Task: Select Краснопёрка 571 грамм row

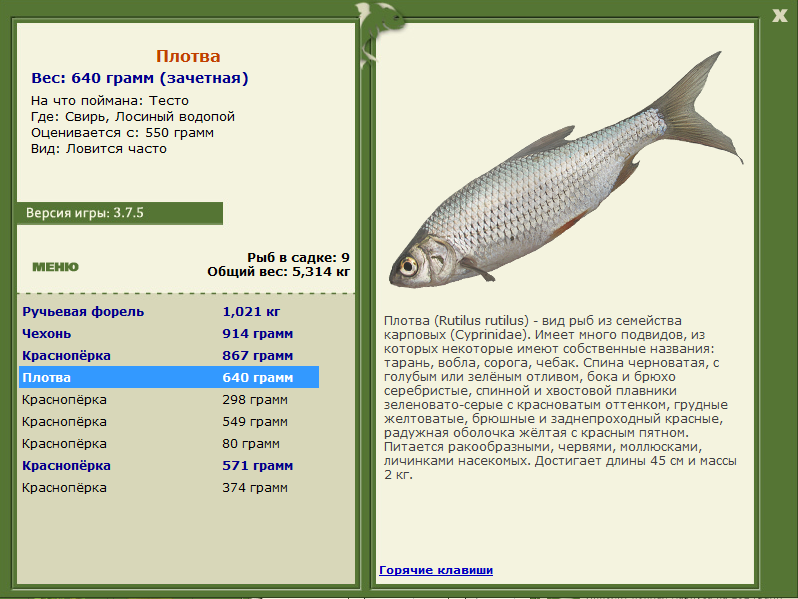Action: point(169,465)
